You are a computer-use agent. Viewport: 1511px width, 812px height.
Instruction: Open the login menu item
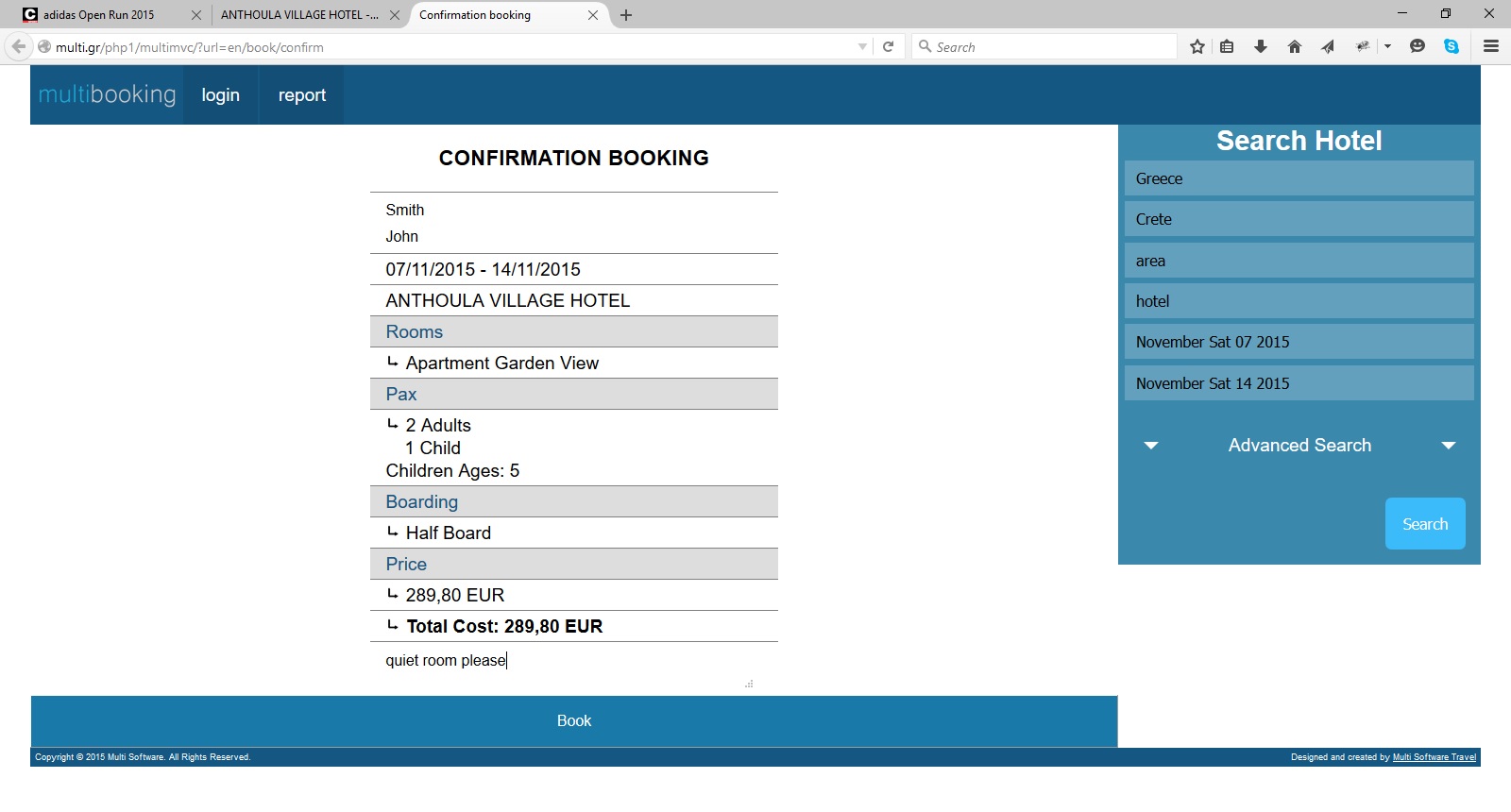tap(220, 94)
